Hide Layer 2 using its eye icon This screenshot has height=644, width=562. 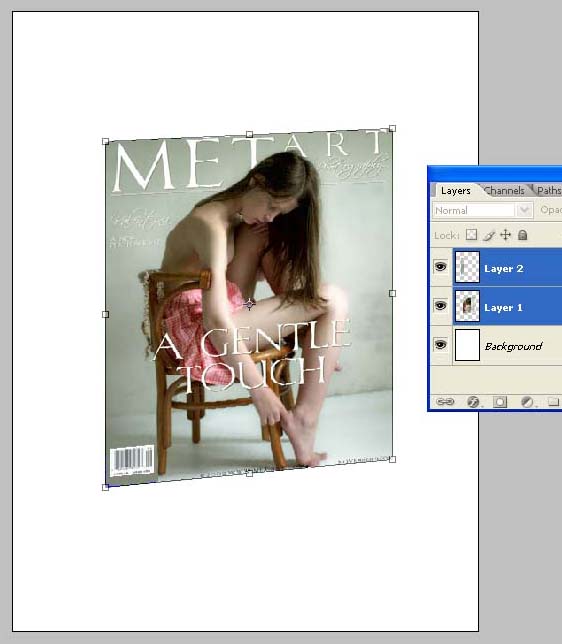point(440,267)
